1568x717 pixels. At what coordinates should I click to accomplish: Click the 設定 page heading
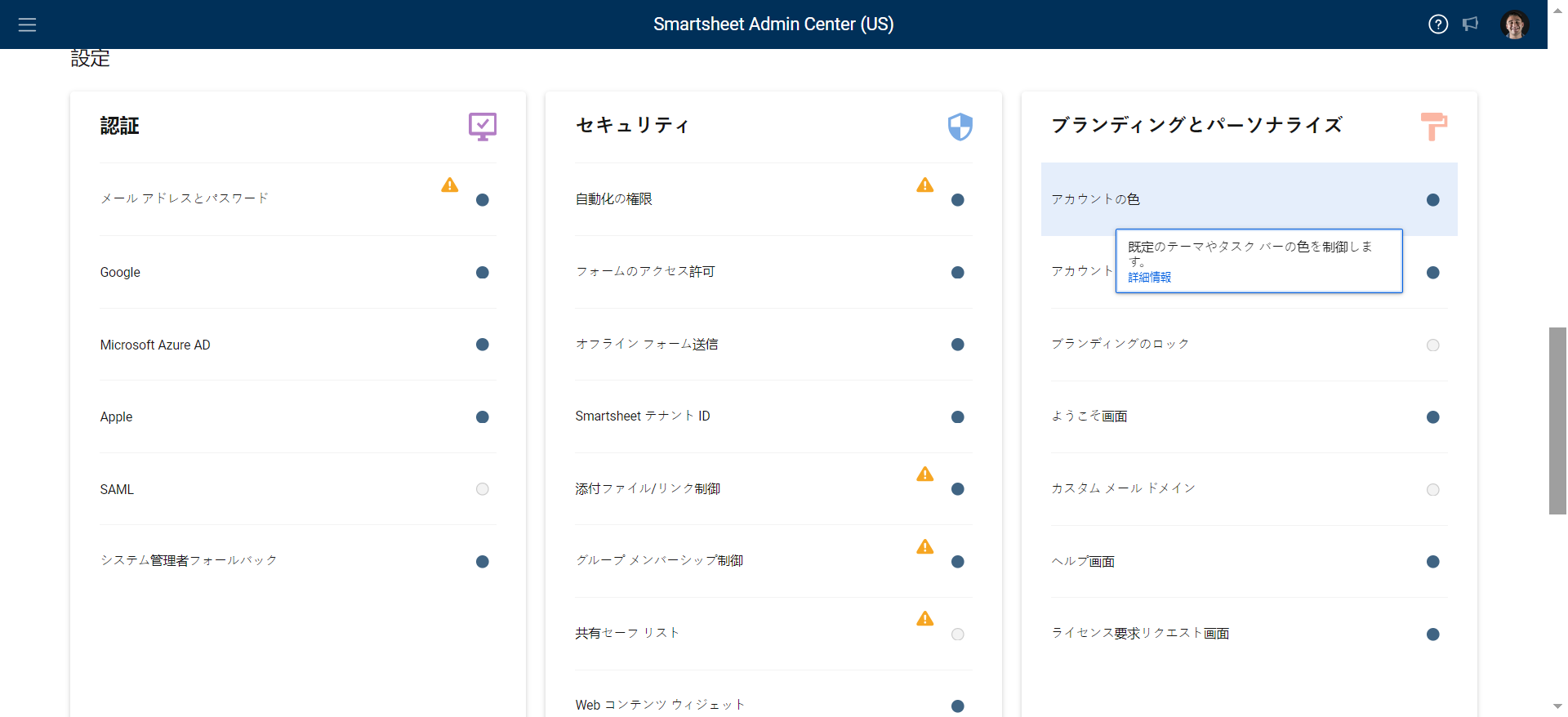click(90, 59)
